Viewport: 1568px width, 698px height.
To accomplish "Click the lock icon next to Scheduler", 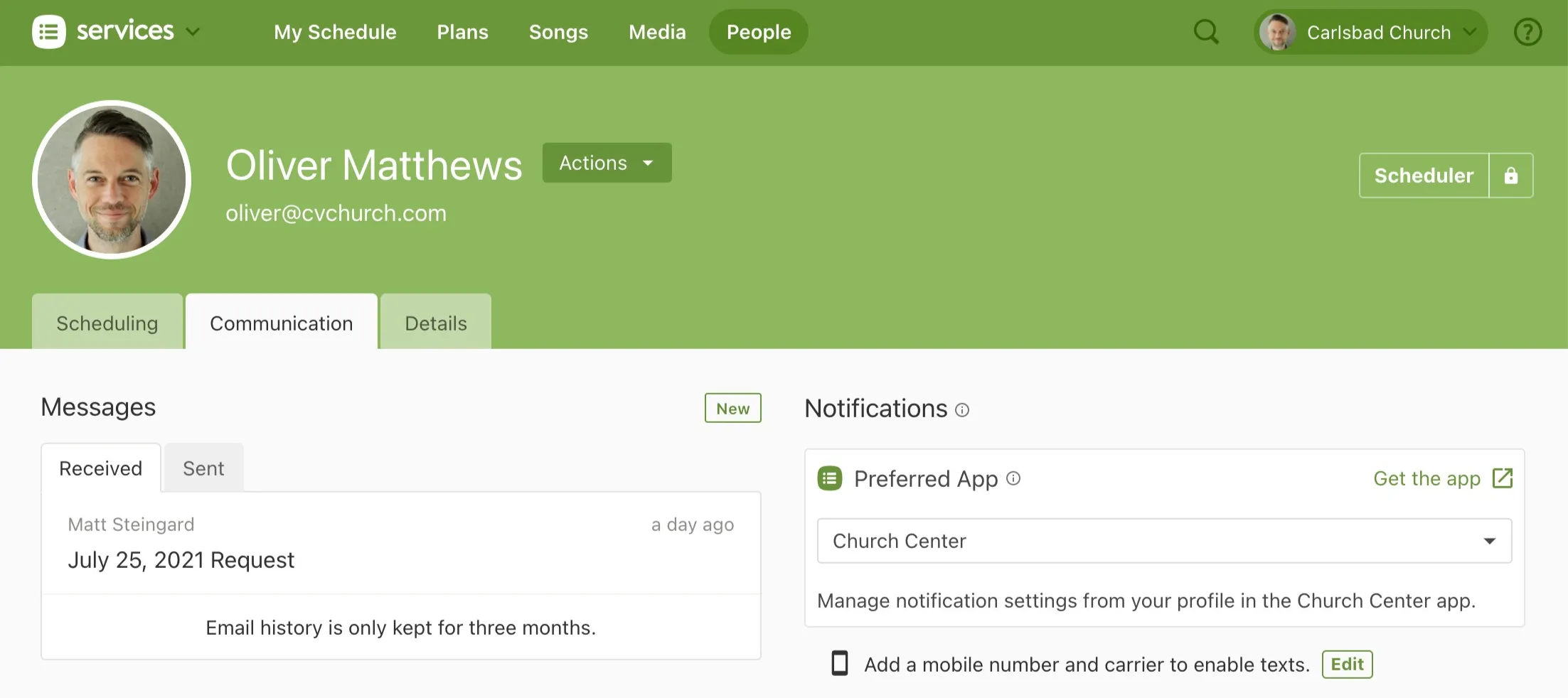I will pos(1510,176).
